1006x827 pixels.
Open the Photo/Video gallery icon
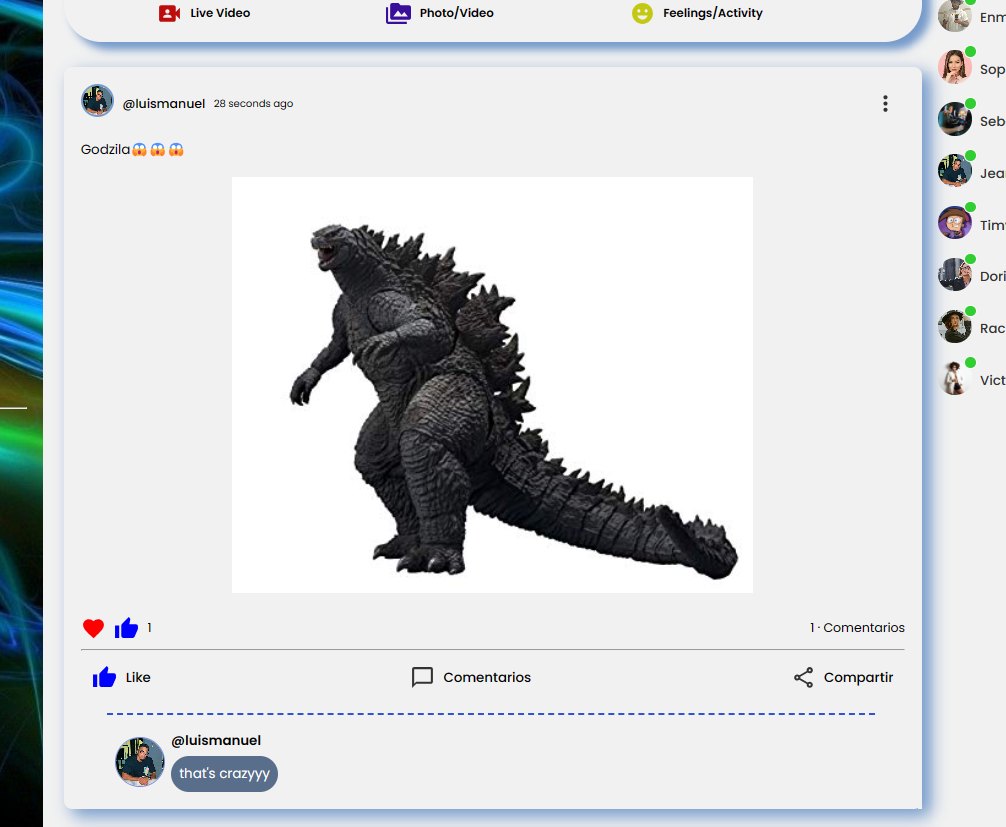[398, 13]
